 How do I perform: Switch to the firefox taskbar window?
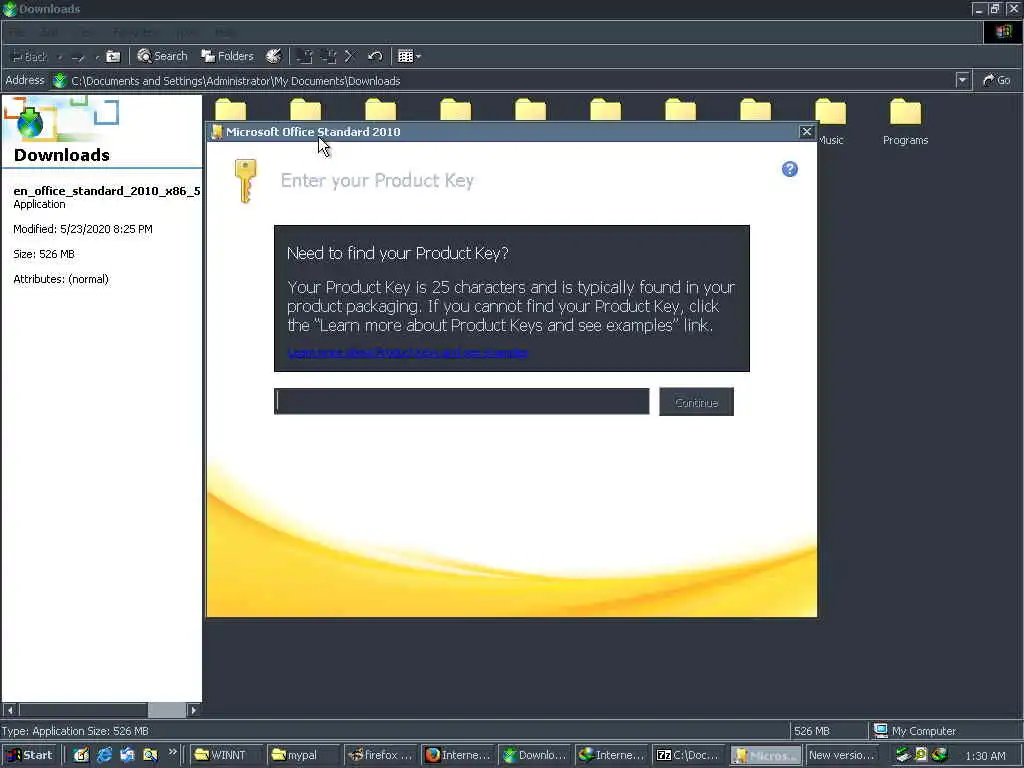pos(380,755)
